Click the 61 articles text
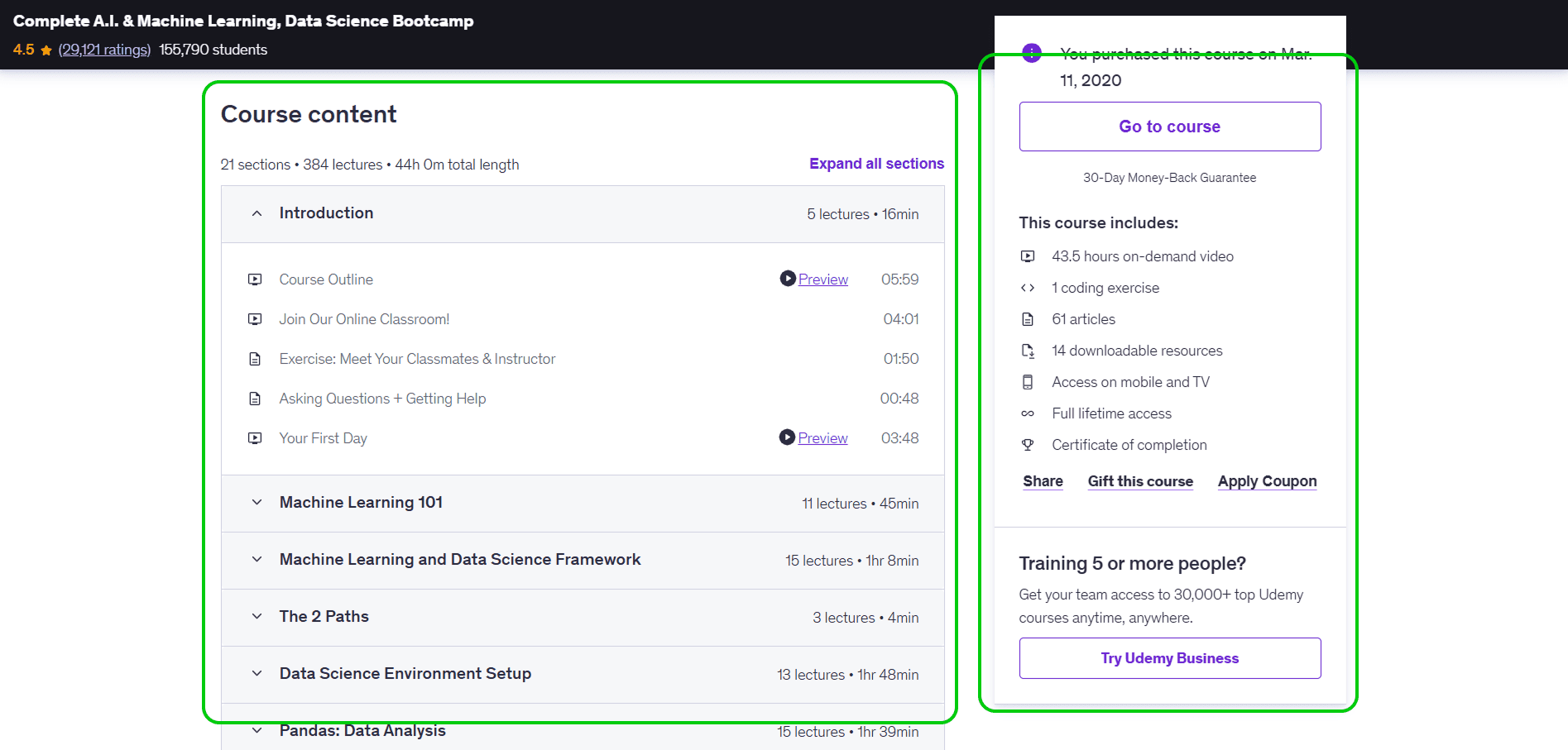1568x750 pixels. pyautogui.click(x=1083, y=319)
